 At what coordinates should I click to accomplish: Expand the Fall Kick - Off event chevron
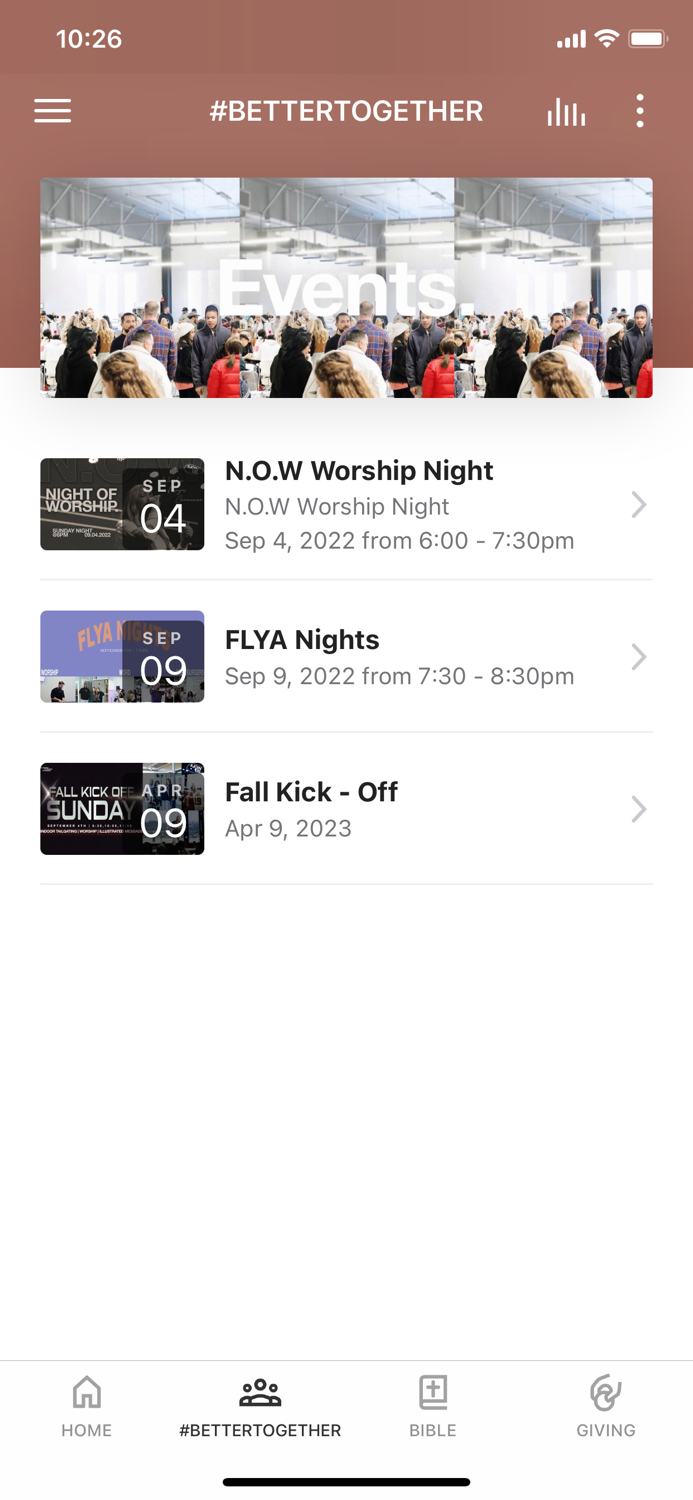click(639, 809)
